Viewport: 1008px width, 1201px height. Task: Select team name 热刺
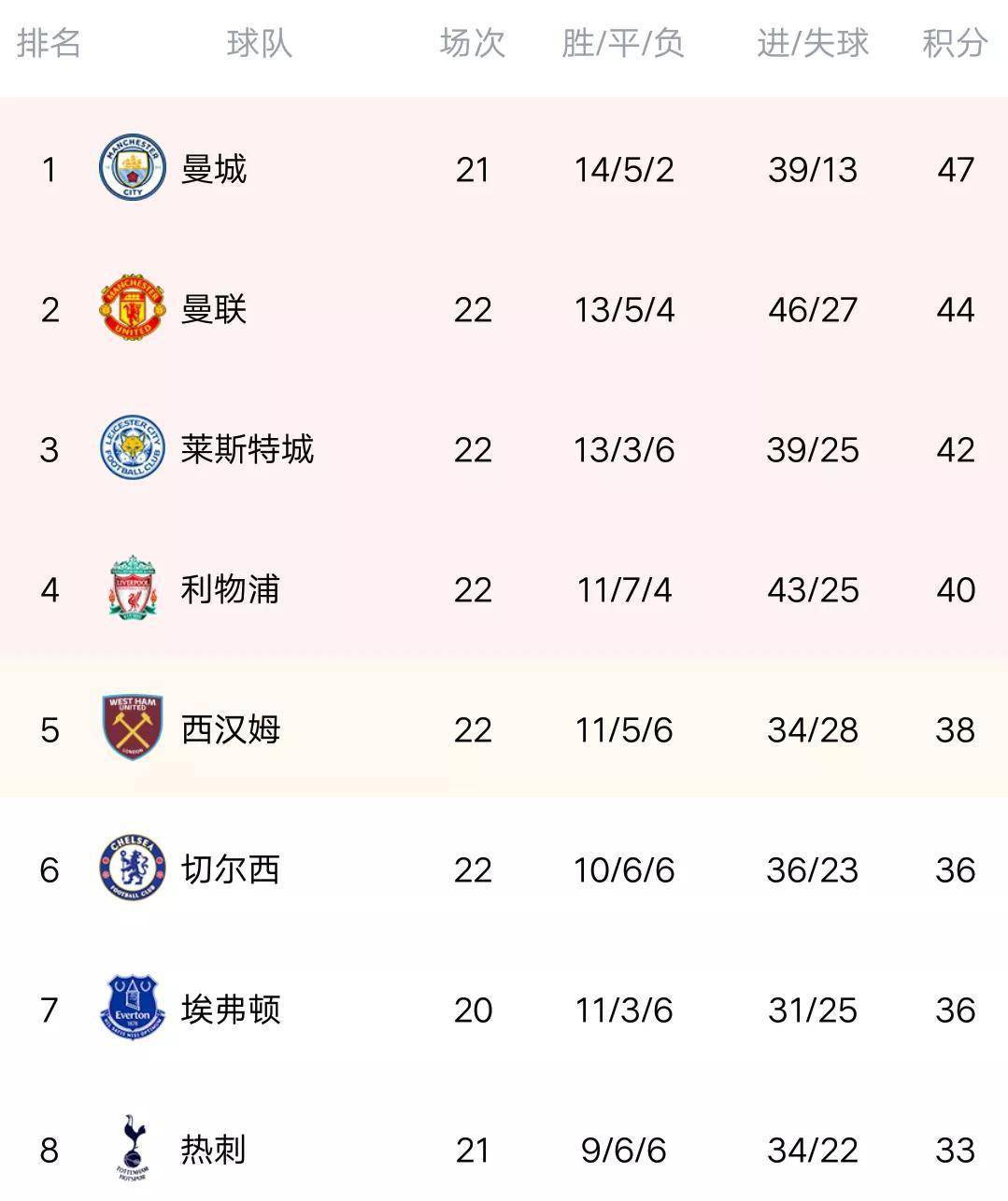(214, 1150)
